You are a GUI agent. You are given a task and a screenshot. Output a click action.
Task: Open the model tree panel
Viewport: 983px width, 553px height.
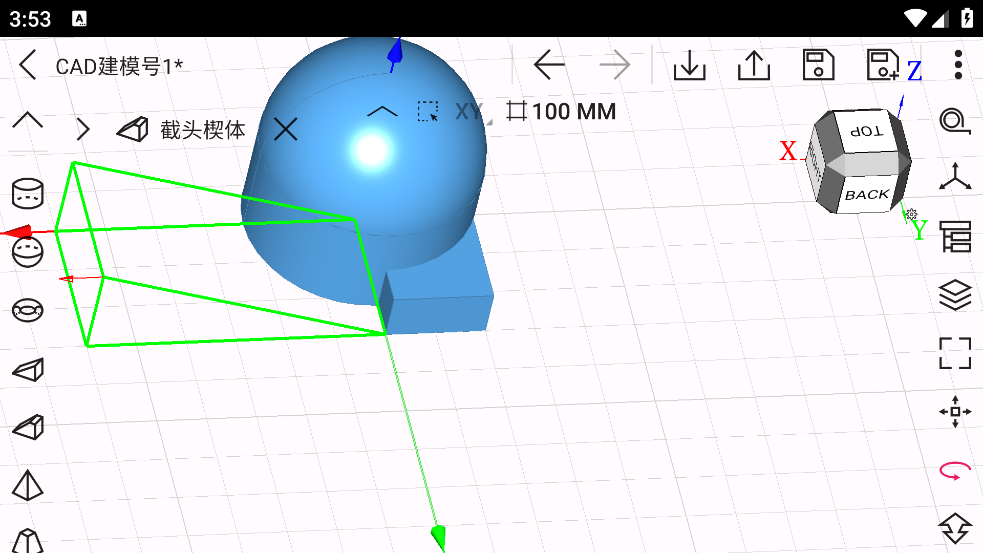click(955, 236)
